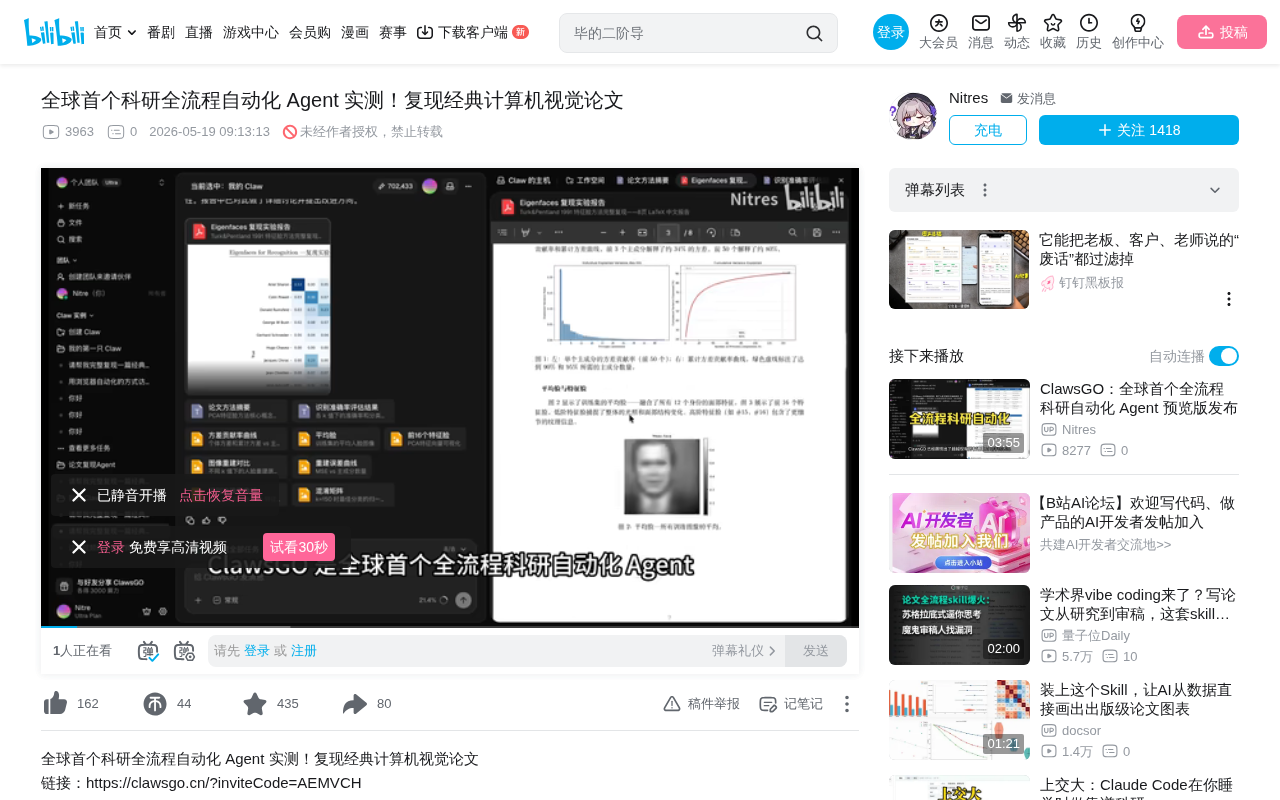Expand the 弹幕列表 panel chevron
This screenshot has width=1280, height=800.
[1215, 190]
